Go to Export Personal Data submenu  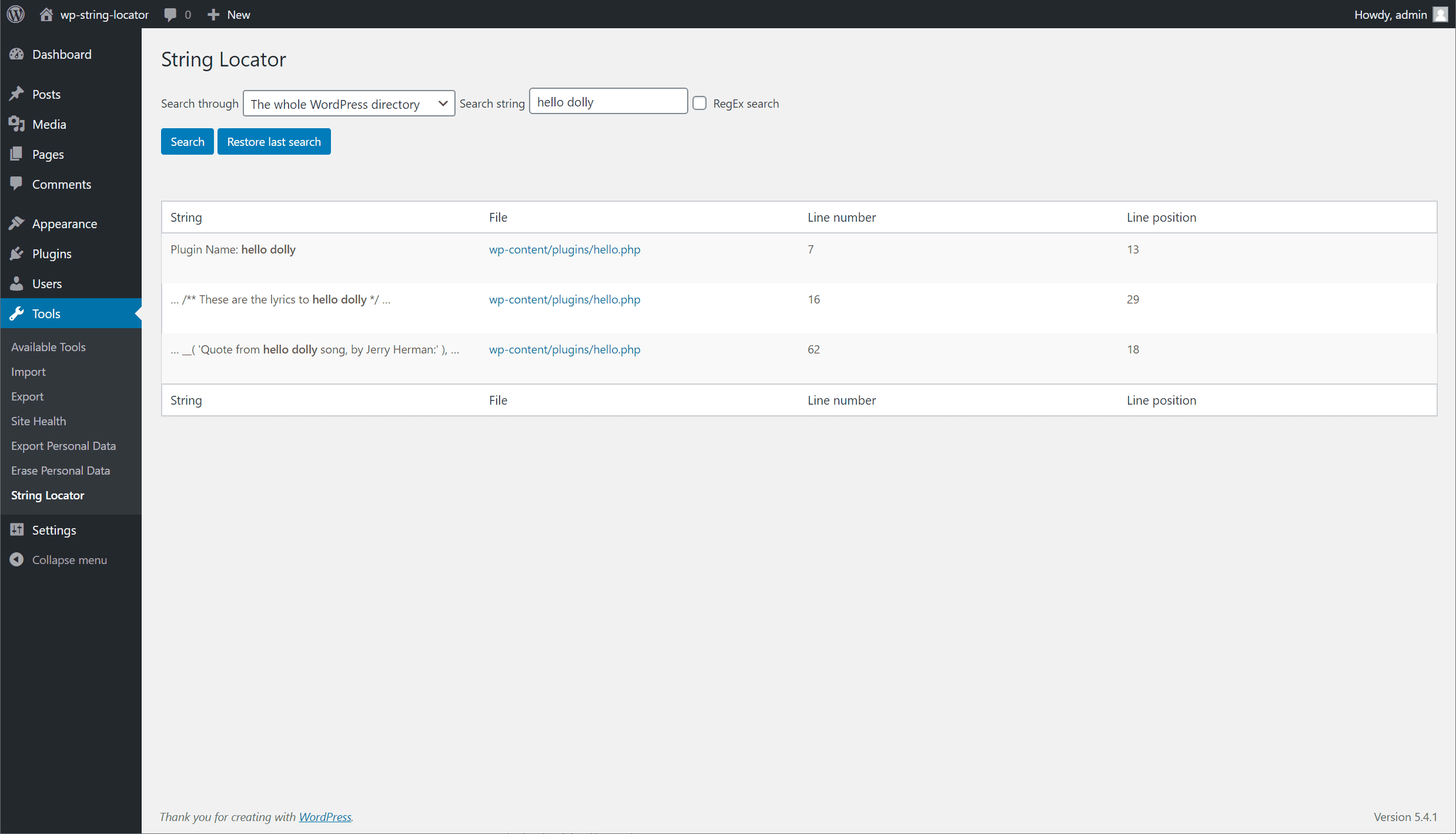click(63, 446)
